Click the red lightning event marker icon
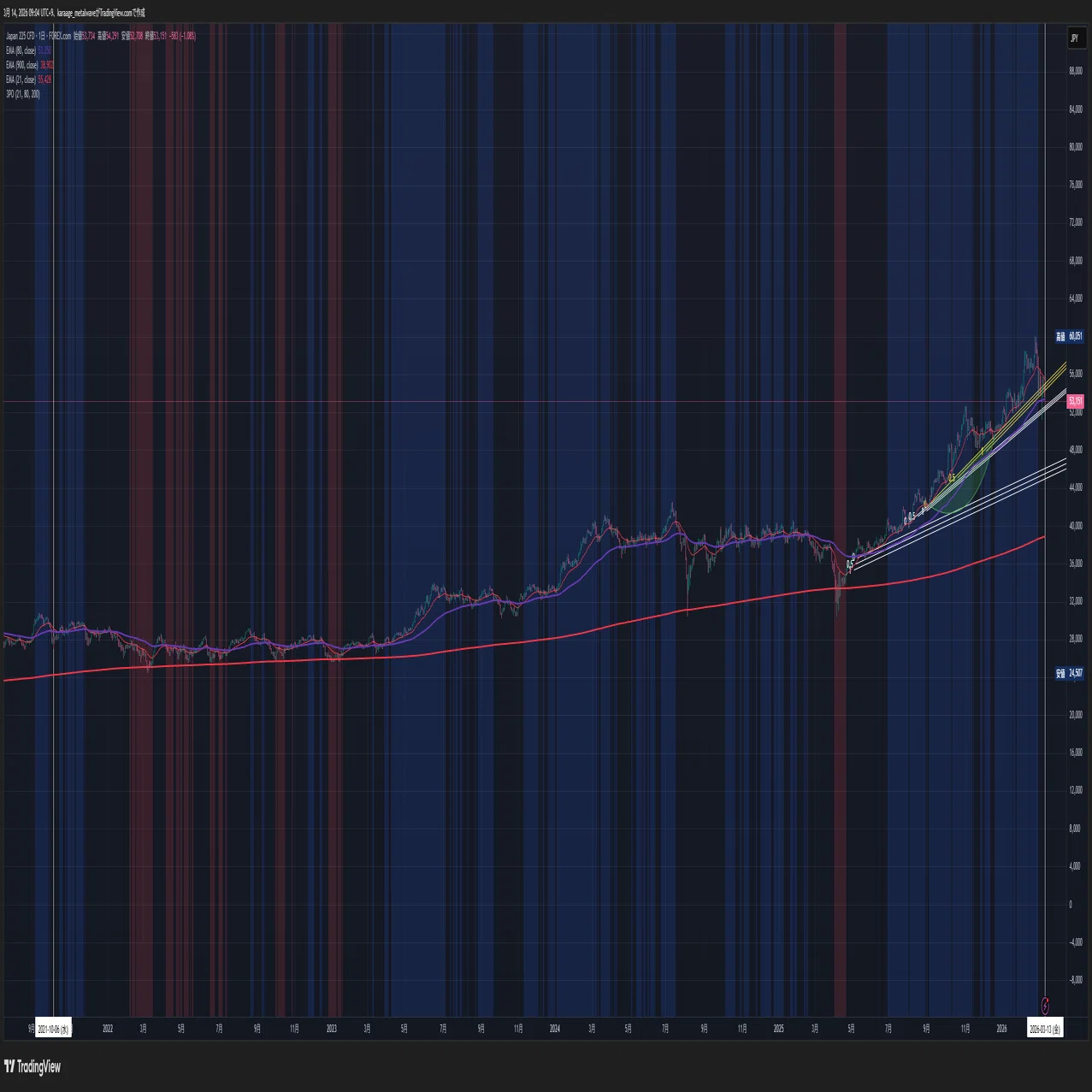The width and height of the screenshot is (1092, 1092). (x=1045, y=1002)
